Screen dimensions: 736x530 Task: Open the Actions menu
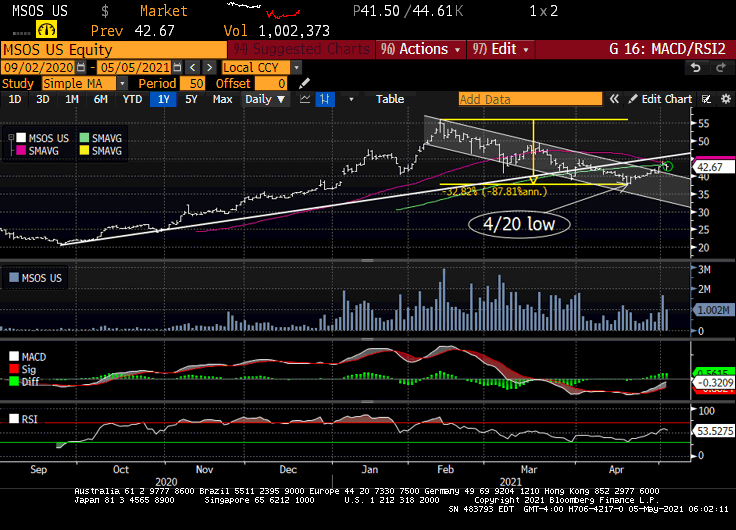pos(421,49)
